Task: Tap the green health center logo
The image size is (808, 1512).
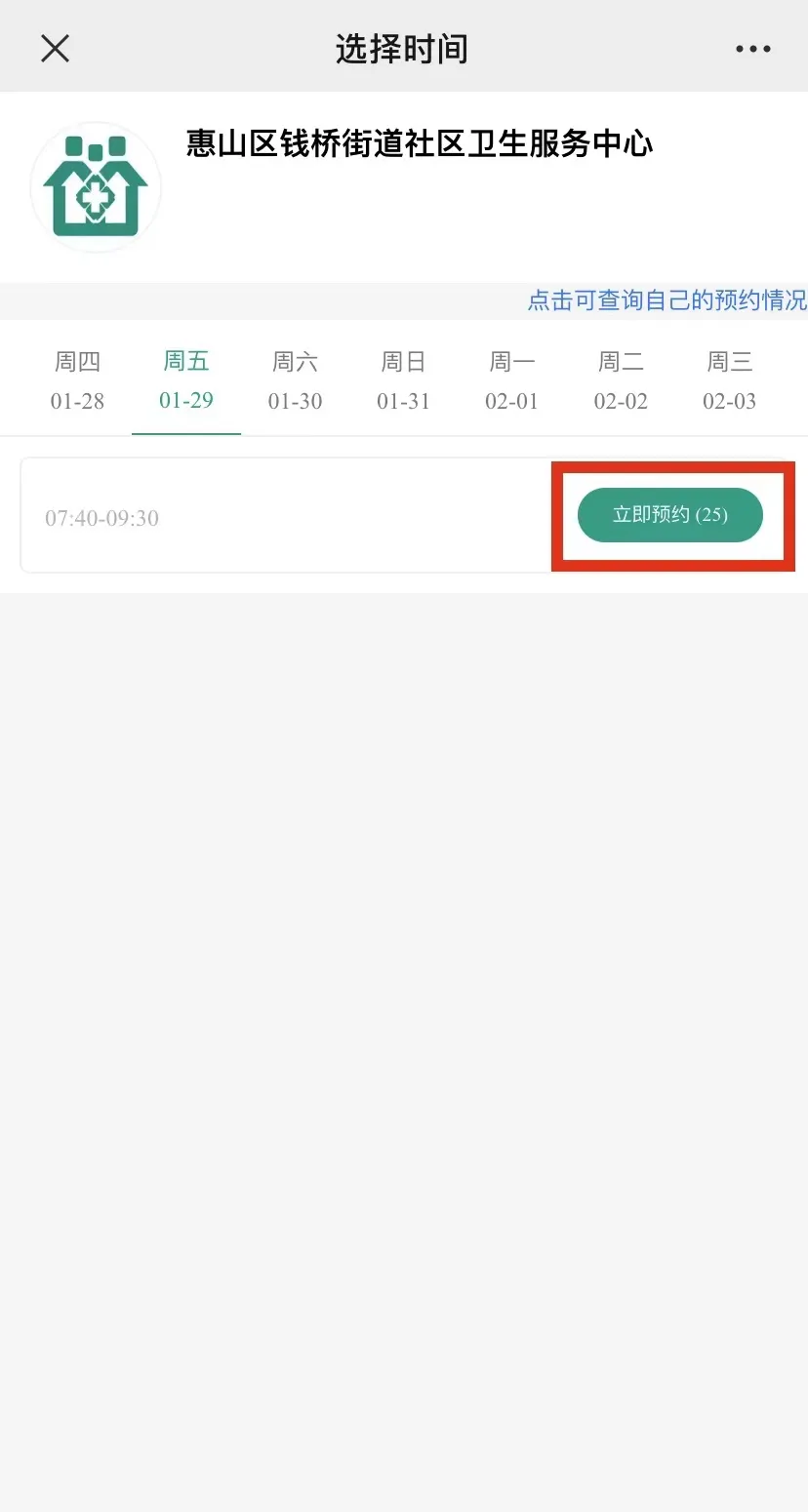Action: pyautogui.click(x=96, y=188)
